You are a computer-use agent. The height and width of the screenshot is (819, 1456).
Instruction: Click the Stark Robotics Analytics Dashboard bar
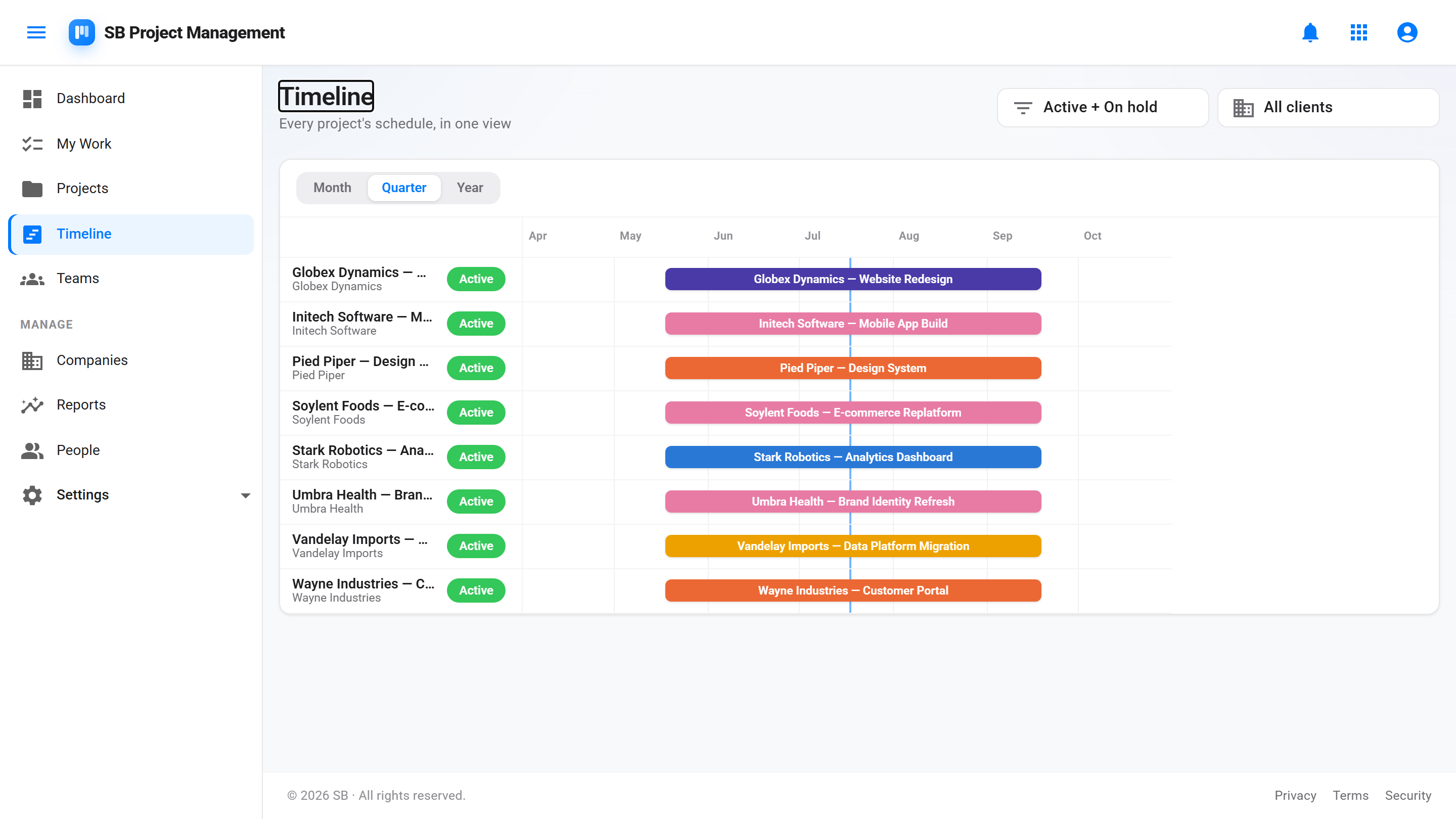pyautogui.click(x=853, y=457)
